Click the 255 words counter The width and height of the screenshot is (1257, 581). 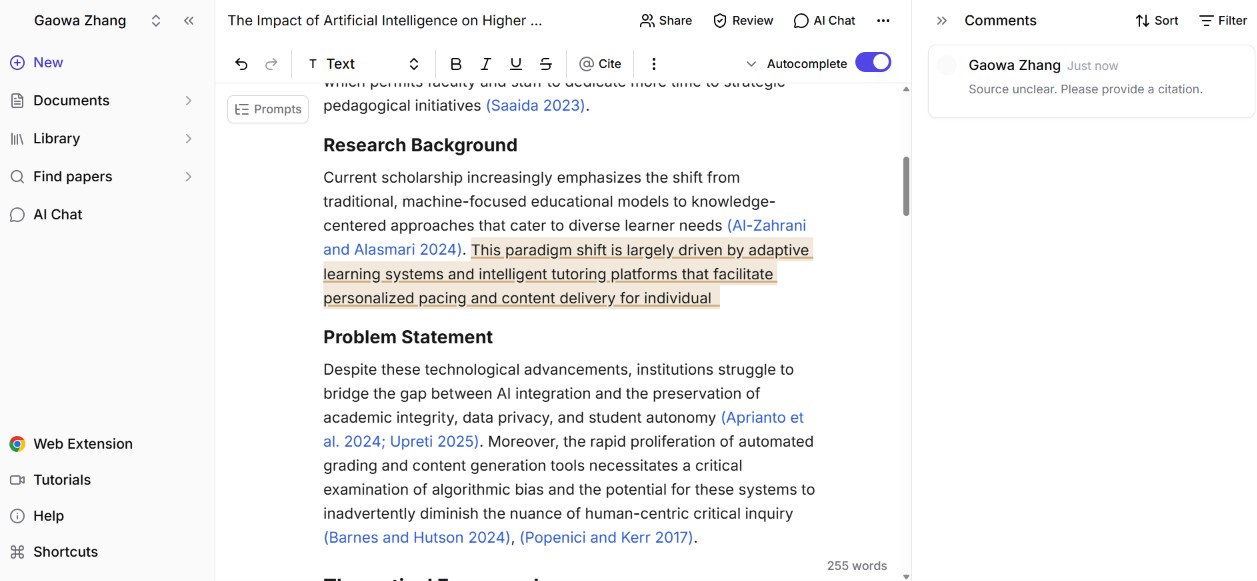pos(857,566)
